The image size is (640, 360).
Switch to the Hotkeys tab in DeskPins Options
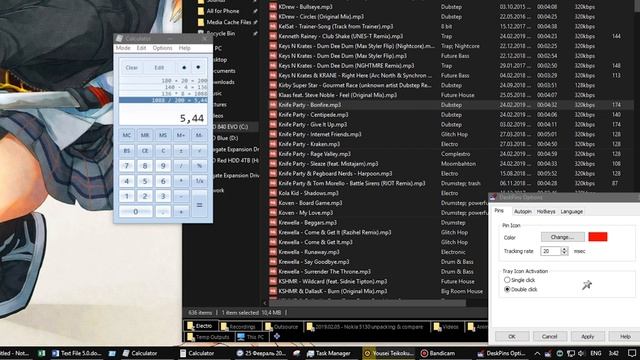[546, 211]
